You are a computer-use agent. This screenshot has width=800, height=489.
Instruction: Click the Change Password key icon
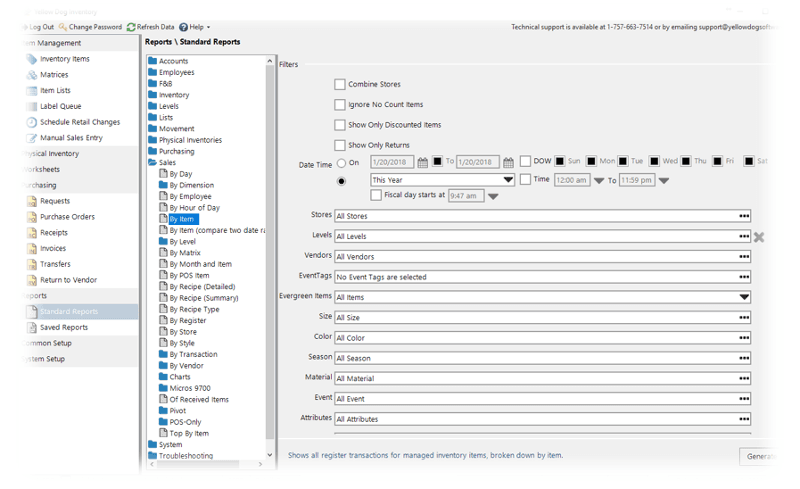[63, 27]
